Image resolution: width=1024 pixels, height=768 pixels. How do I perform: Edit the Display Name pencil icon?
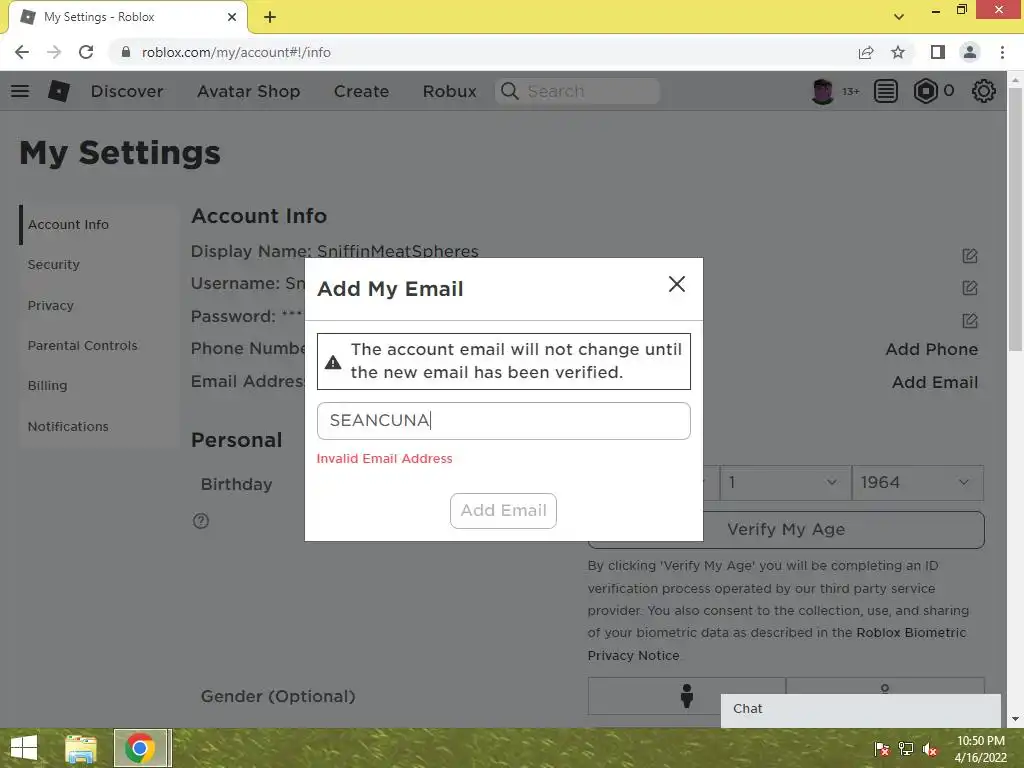click(970, 256)
